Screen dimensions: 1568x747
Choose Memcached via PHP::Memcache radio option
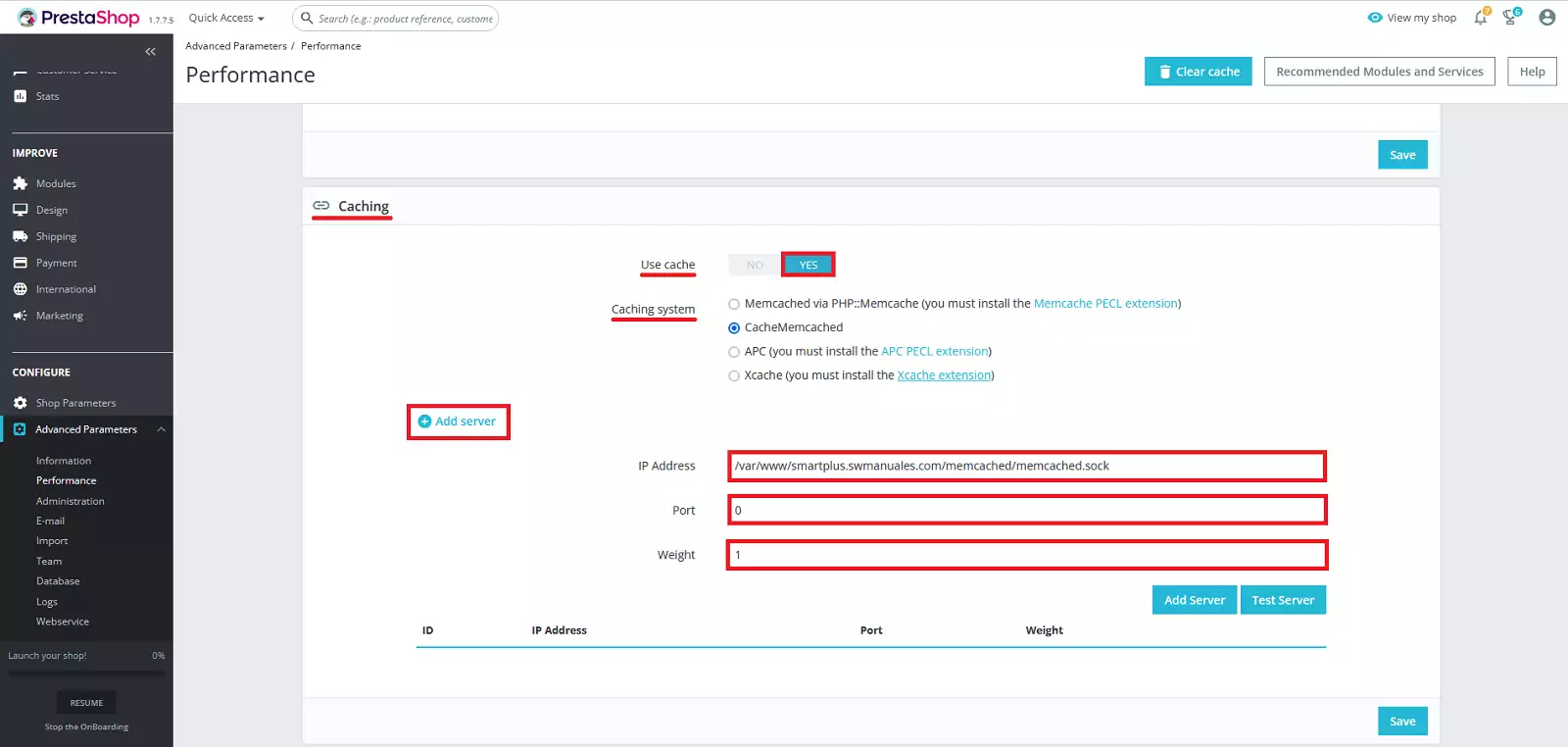pos(734,304)
